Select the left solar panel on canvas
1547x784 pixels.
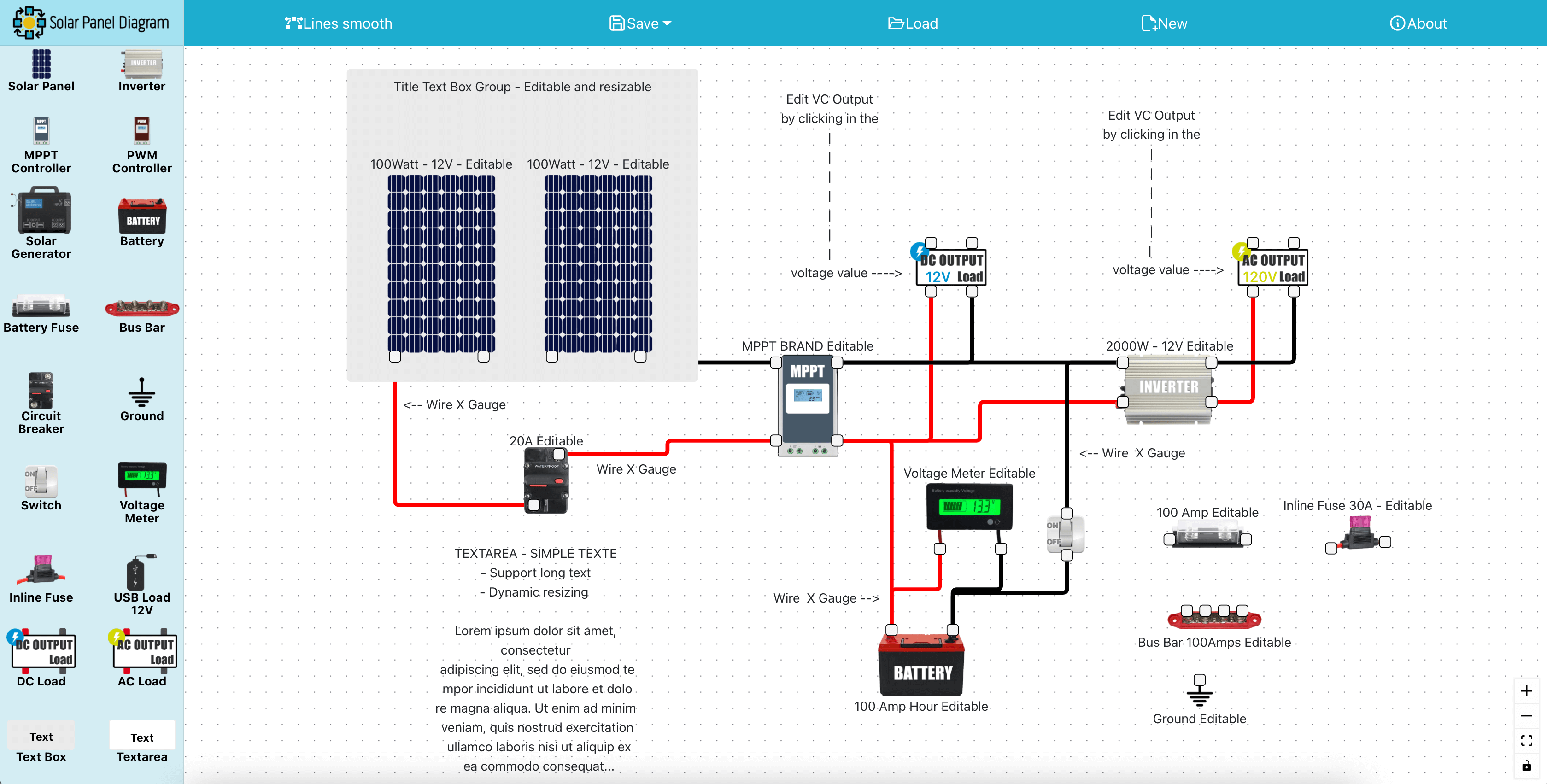pos(441,263)
